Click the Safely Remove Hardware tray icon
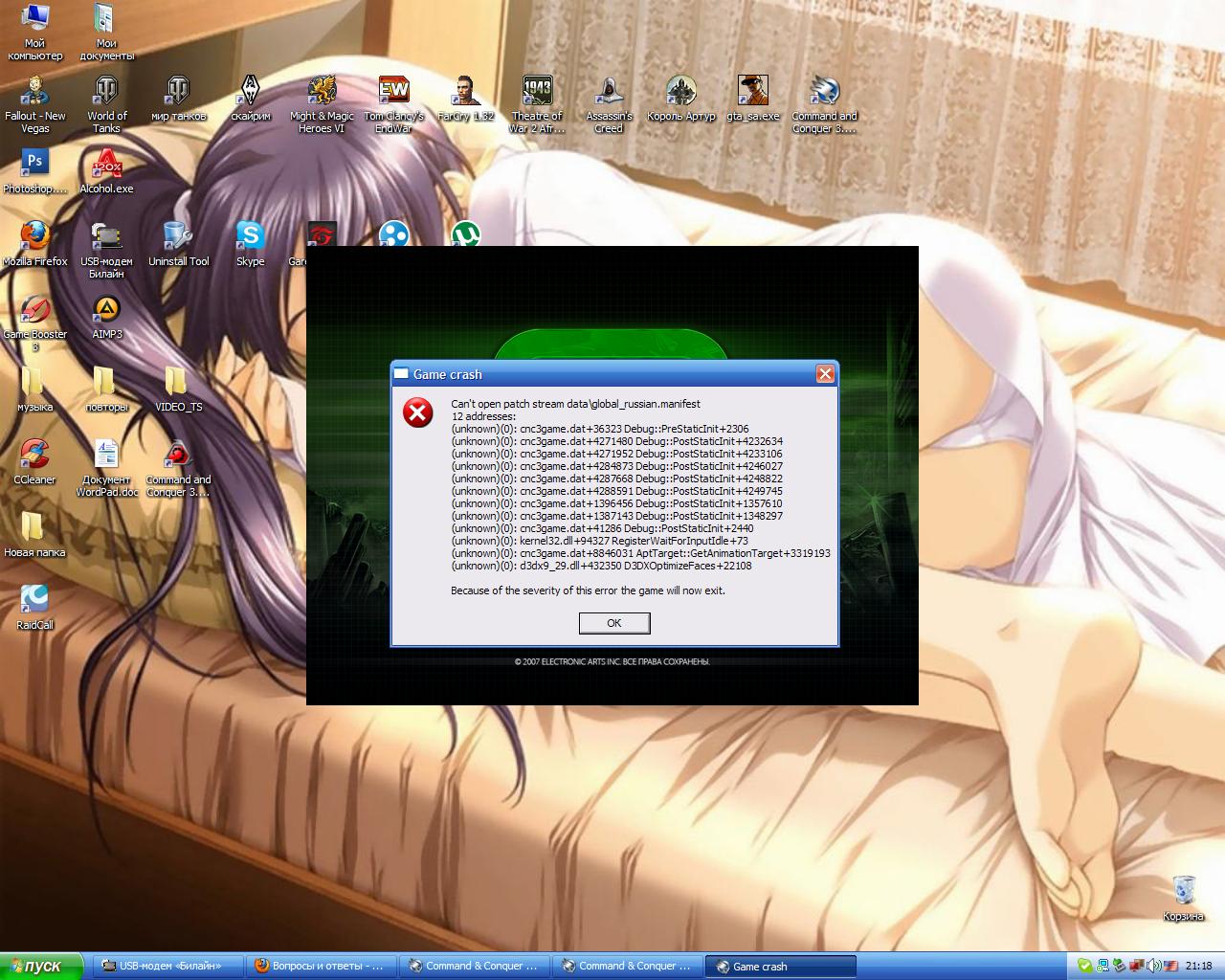 tap(1119, 967)
